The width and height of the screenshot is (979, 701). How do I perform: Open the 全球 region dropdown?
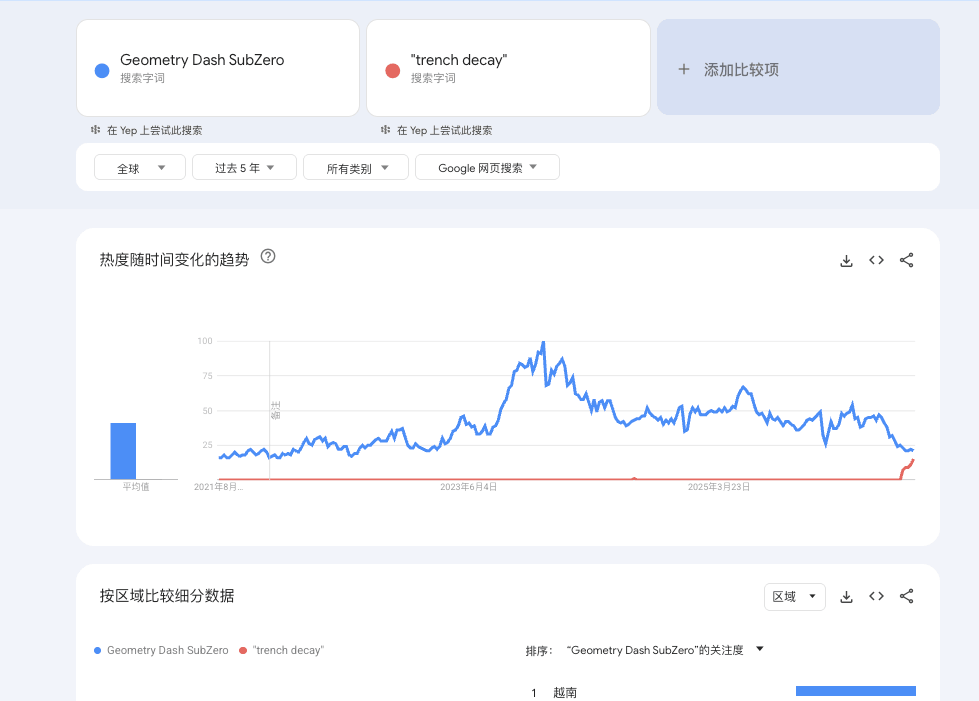140,167
